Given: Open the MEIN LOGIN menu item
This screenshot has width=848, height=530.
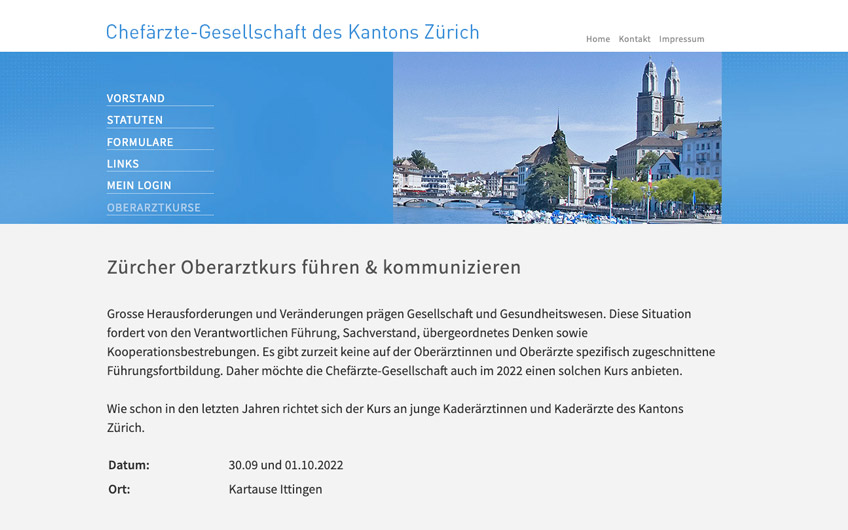Looking at the screenshot, I should click(x=139, y=186).
